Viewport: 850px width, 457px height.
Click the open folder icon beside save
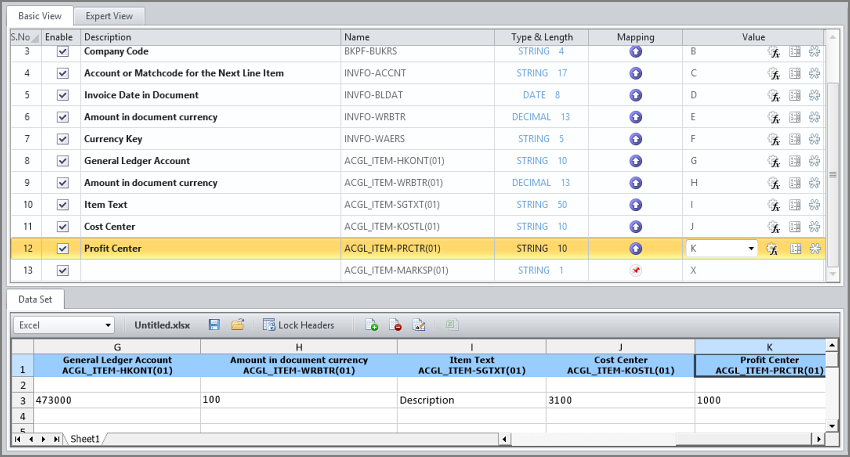coord(238,325)
